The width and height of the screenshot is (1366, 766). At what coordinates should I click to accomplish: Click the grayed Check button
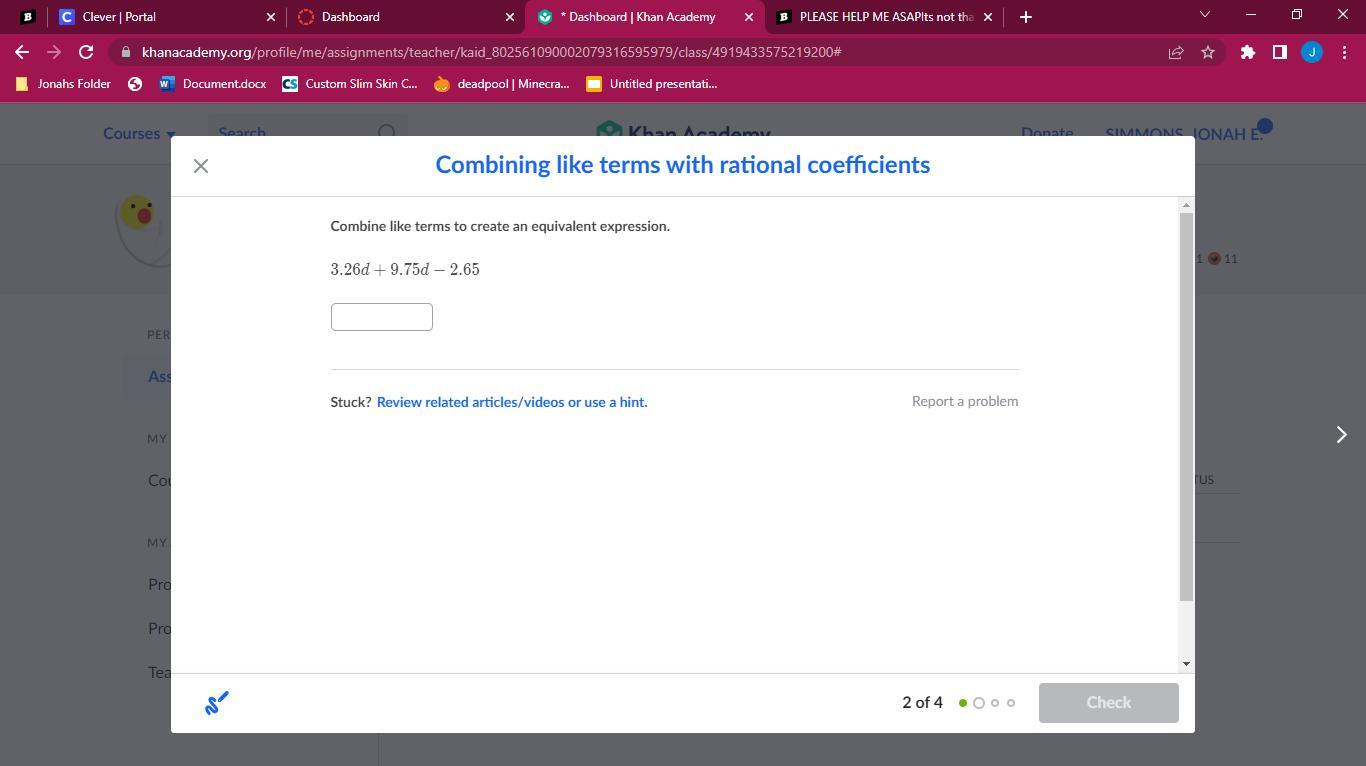point(1108,703)
